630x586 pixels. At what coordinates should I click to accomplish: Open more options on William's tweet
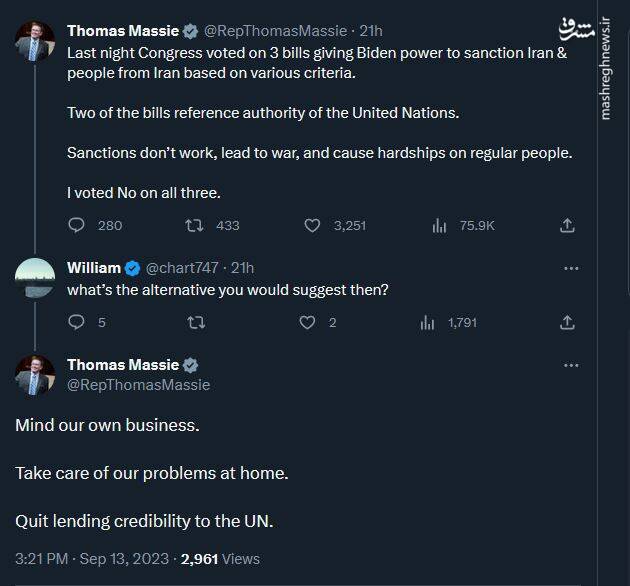(x=571, y=268)
